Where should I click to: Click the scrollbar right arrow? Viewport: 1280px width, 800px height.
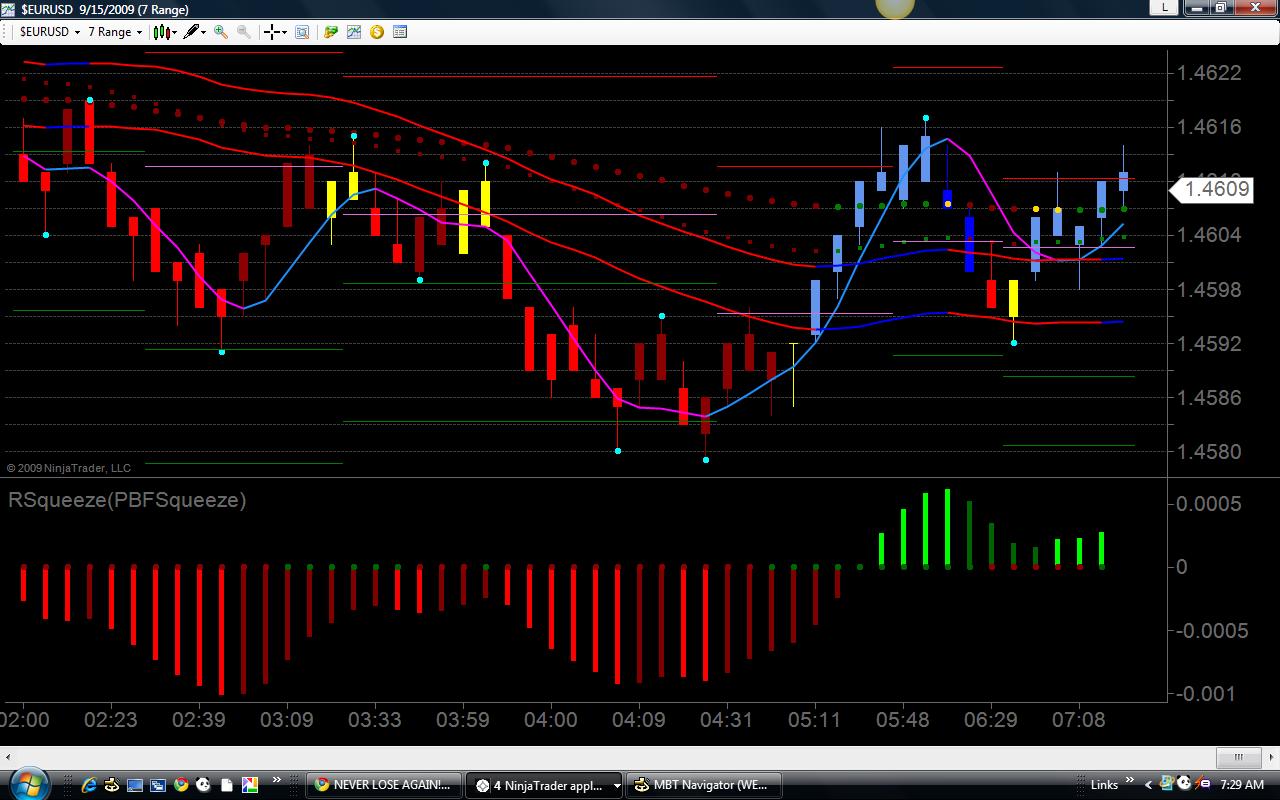1270,757
